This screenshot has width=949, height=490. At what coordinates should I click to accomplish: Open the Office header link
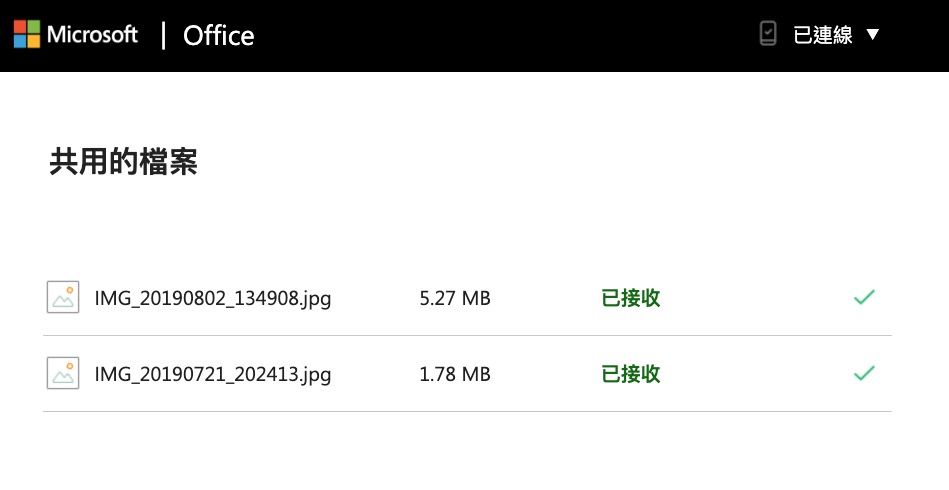(219, 36)
